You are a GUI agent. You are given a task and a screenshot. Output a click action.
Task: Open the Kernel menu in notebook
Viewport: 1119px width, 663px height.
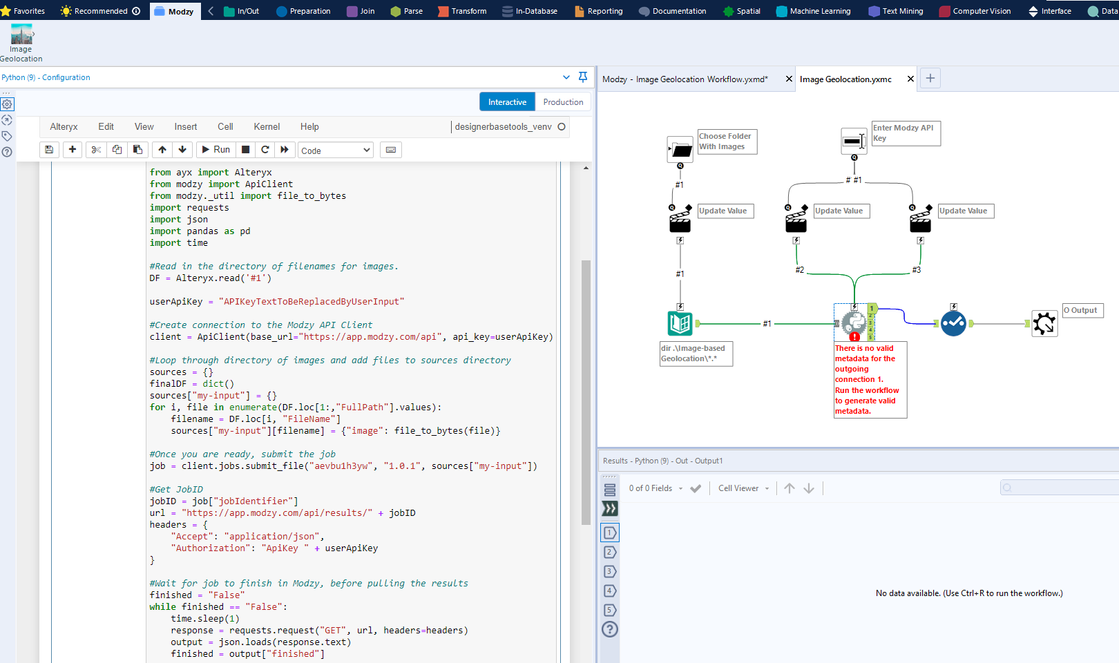pos(267,127)
